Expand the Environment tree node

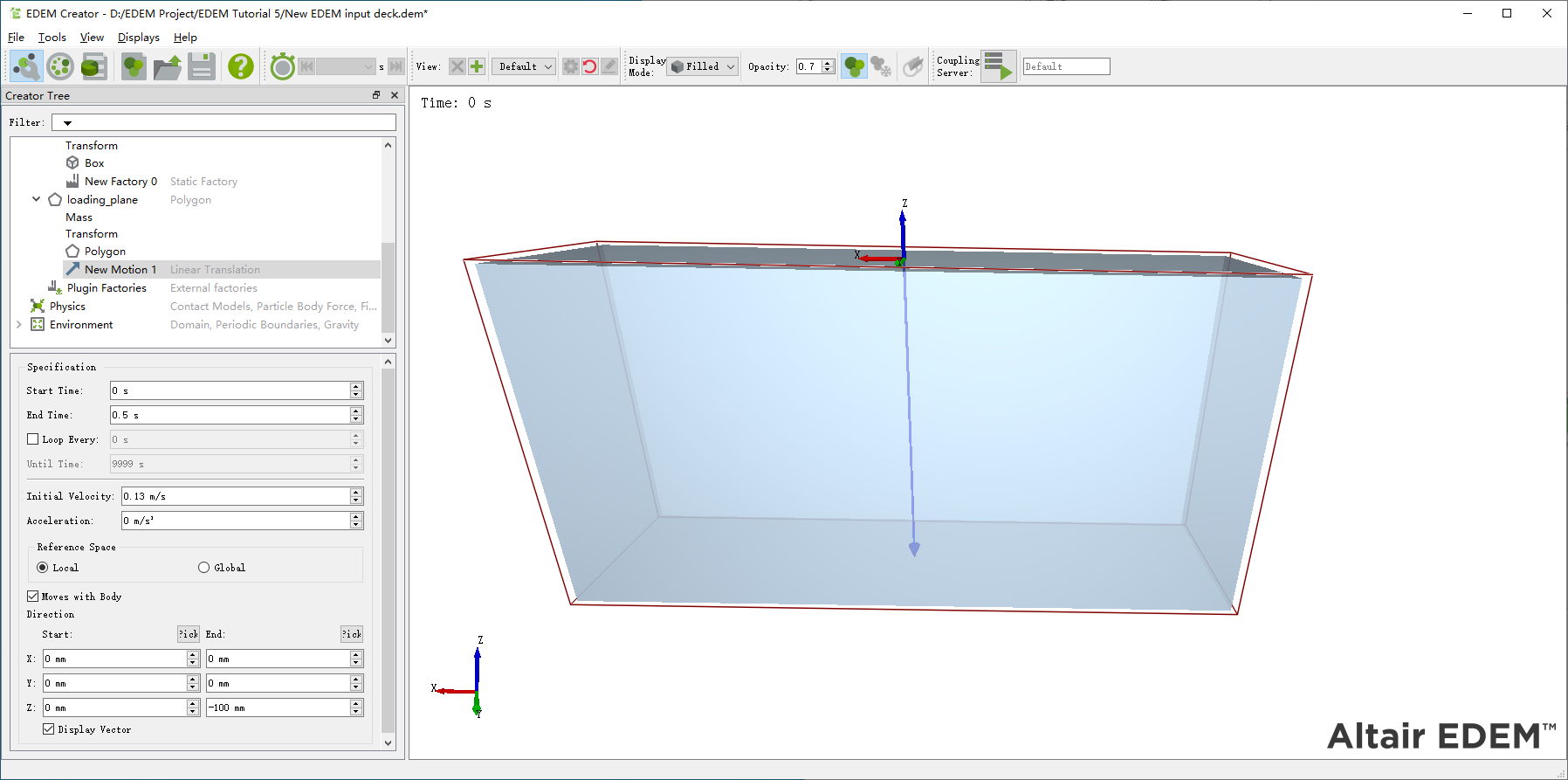[x=19, y=325]
